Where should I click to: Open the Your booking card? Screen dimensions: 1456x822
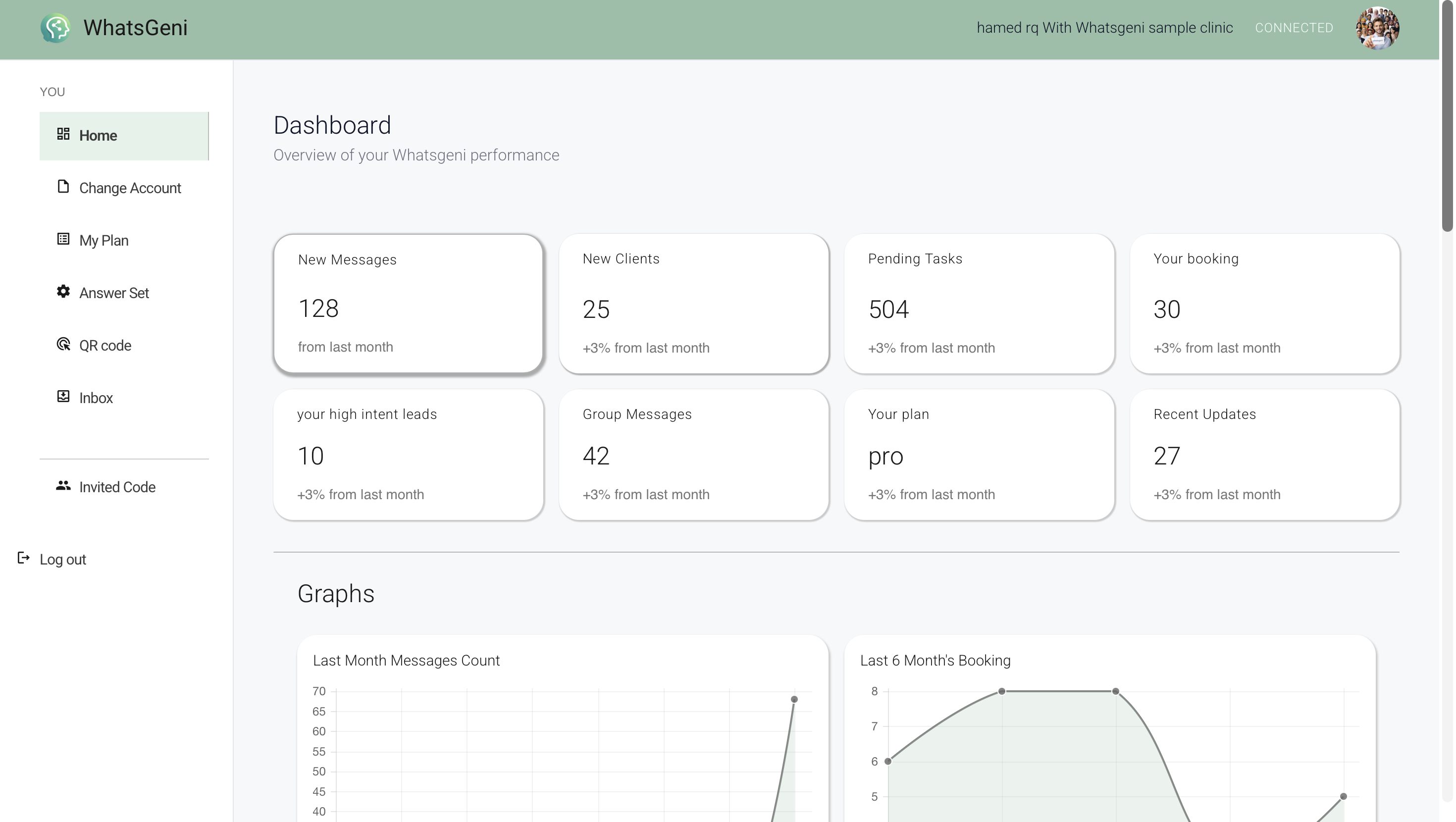coord(1264,304)
